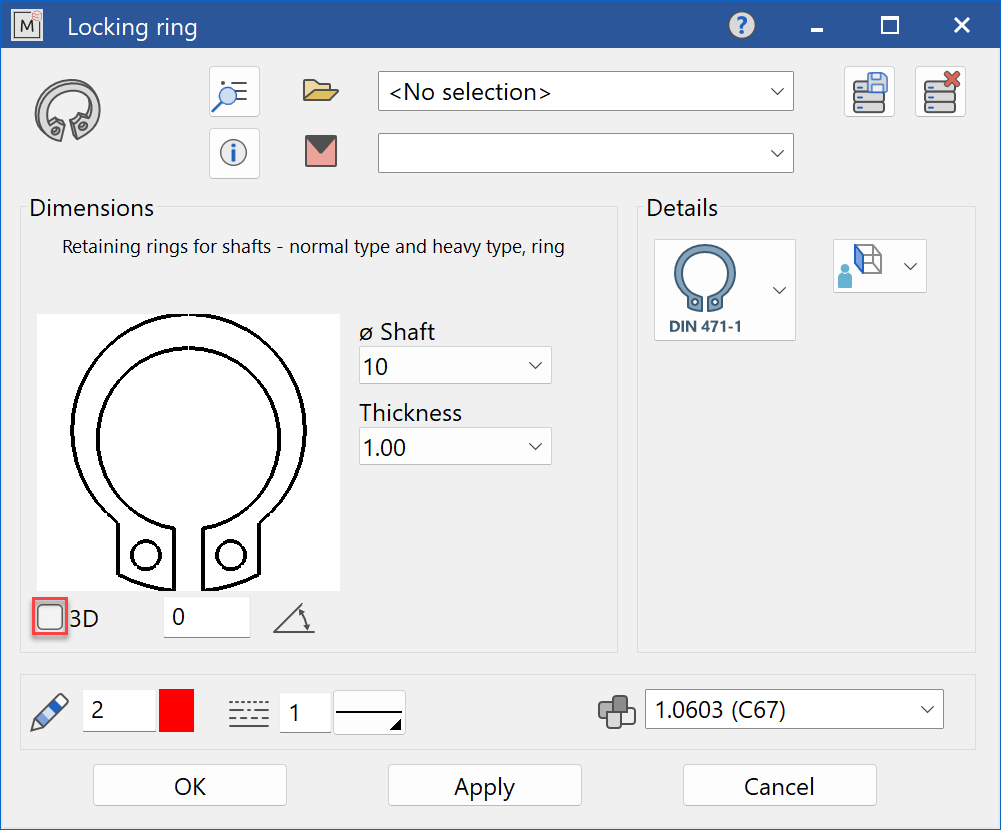Open the DIN 471-1 standard dropdown

point(725,290)
